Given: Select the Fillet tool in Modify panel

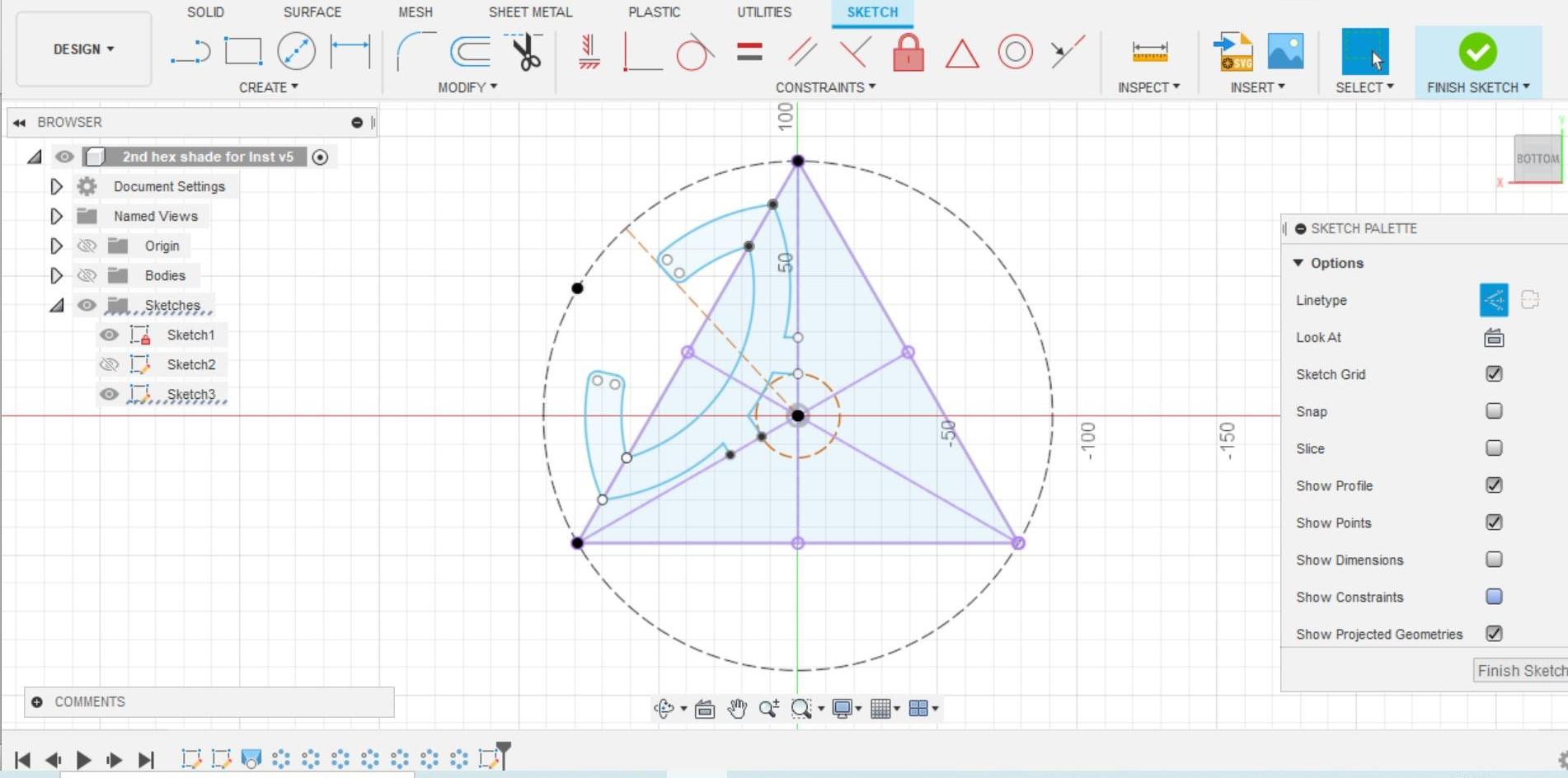Looking at the screenshot, I should click(411, 51).
